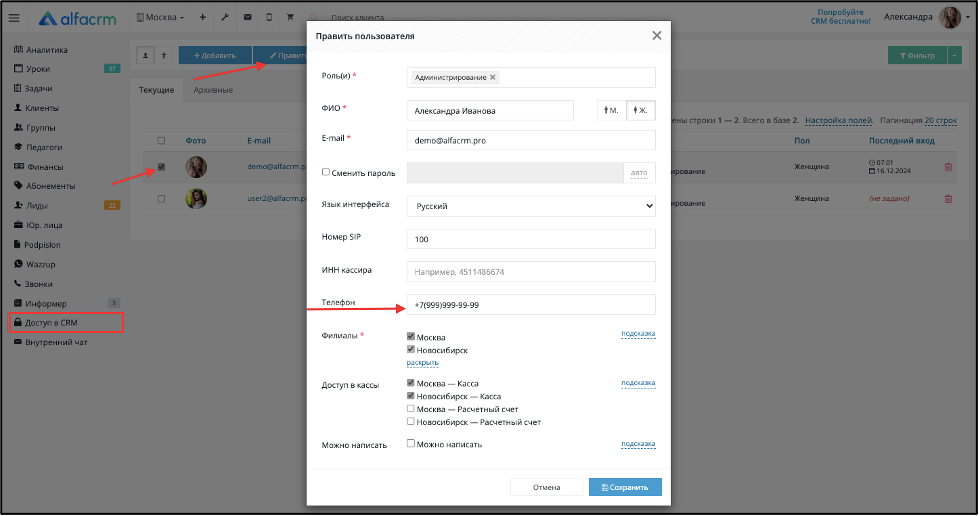Enable the Сменить пароль checkbox
The width and height of the screenshot is (979, 516).
tap(325, 172)
